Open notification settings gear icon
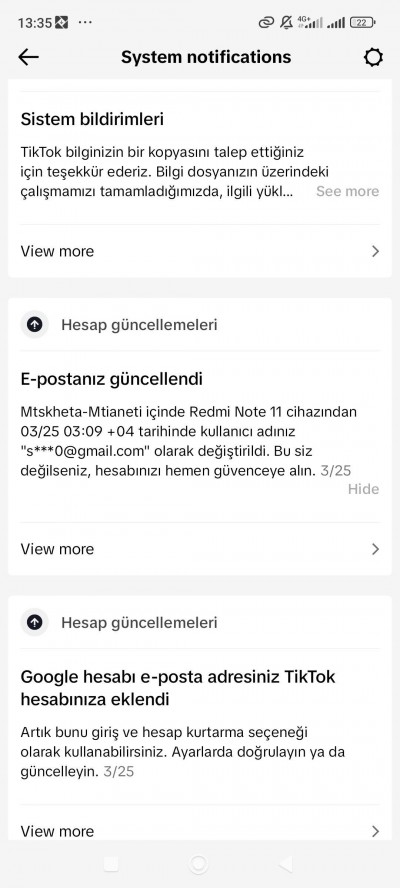 pos(373,57)
